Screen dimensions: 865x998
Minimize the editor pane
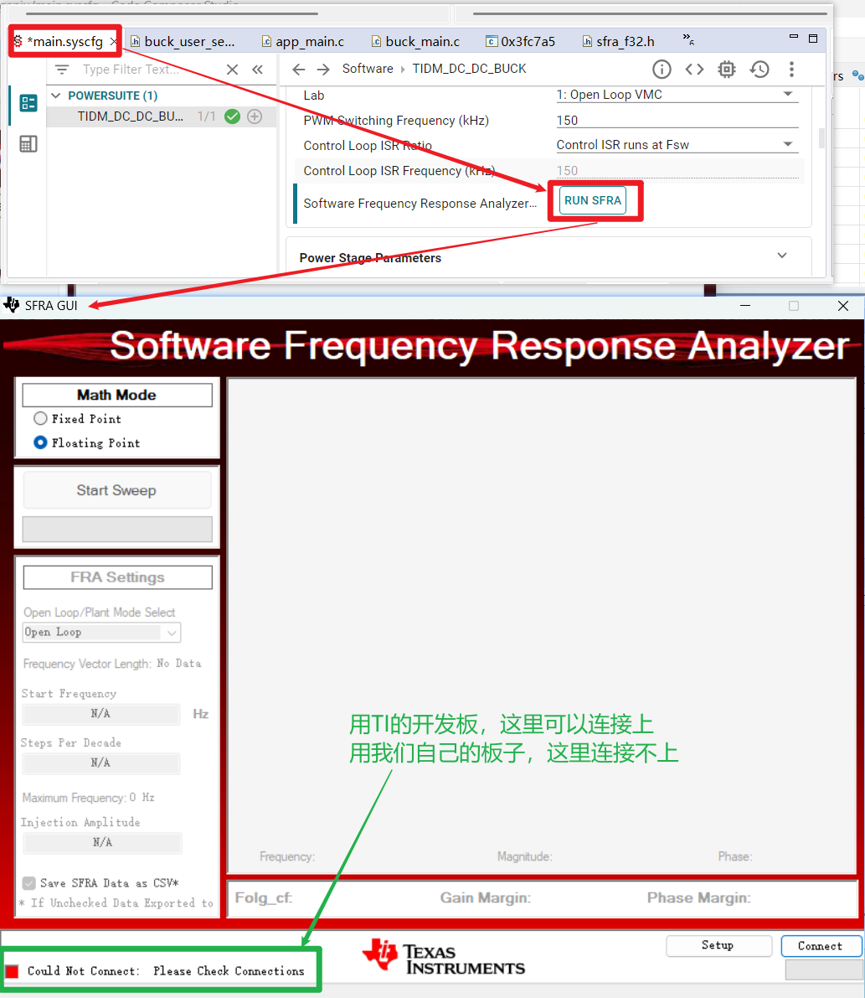pos(793,37)
